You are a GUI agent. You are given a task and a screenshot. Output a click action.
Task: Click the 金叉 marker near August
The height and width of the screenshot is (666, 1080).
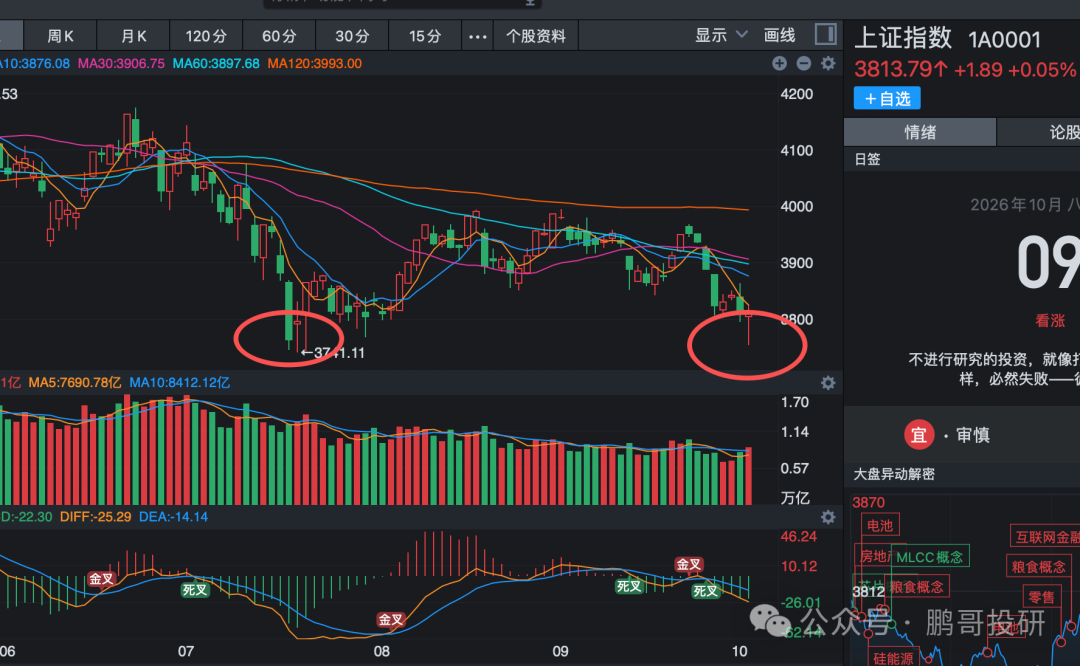tap(391, 619)
